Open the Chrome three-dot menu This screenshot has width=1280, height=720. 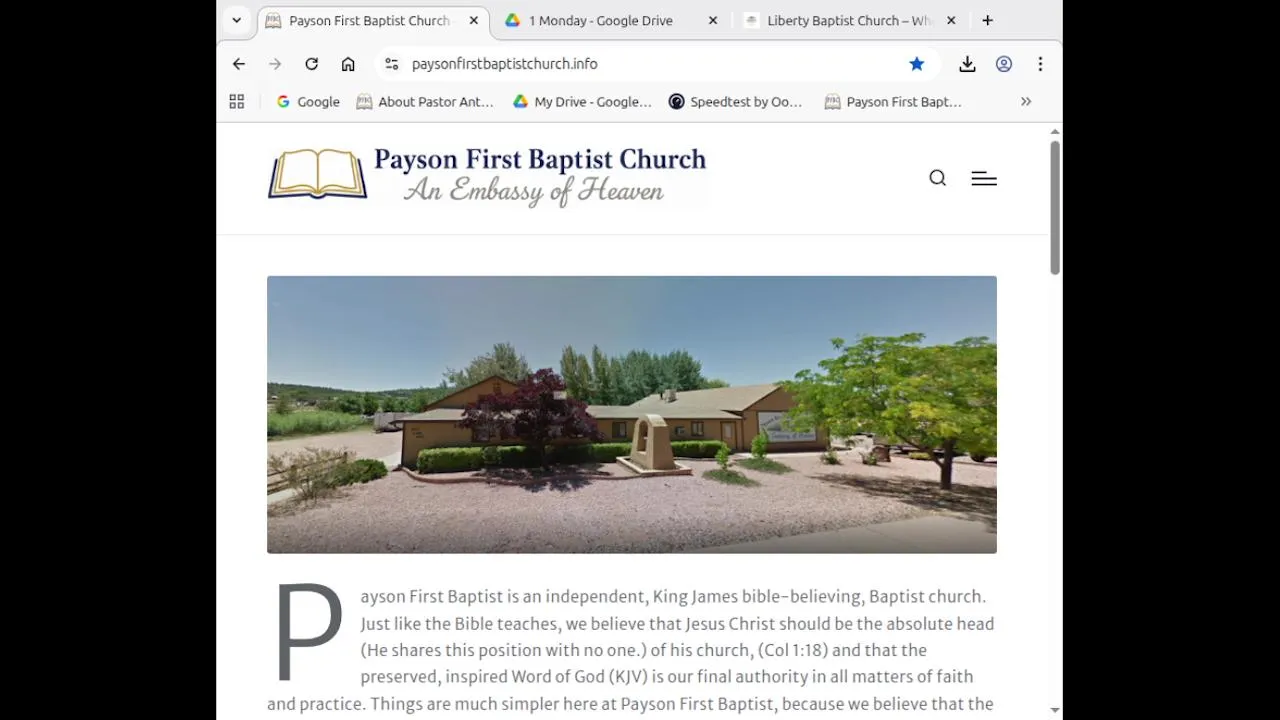pyautogui.click(x=1040, y=64)
